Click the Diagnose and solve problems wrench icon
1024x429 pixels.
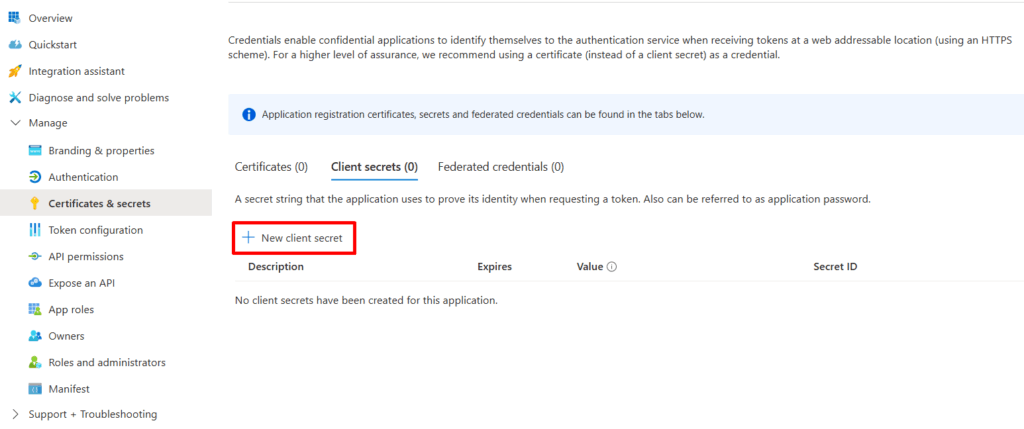15,98
